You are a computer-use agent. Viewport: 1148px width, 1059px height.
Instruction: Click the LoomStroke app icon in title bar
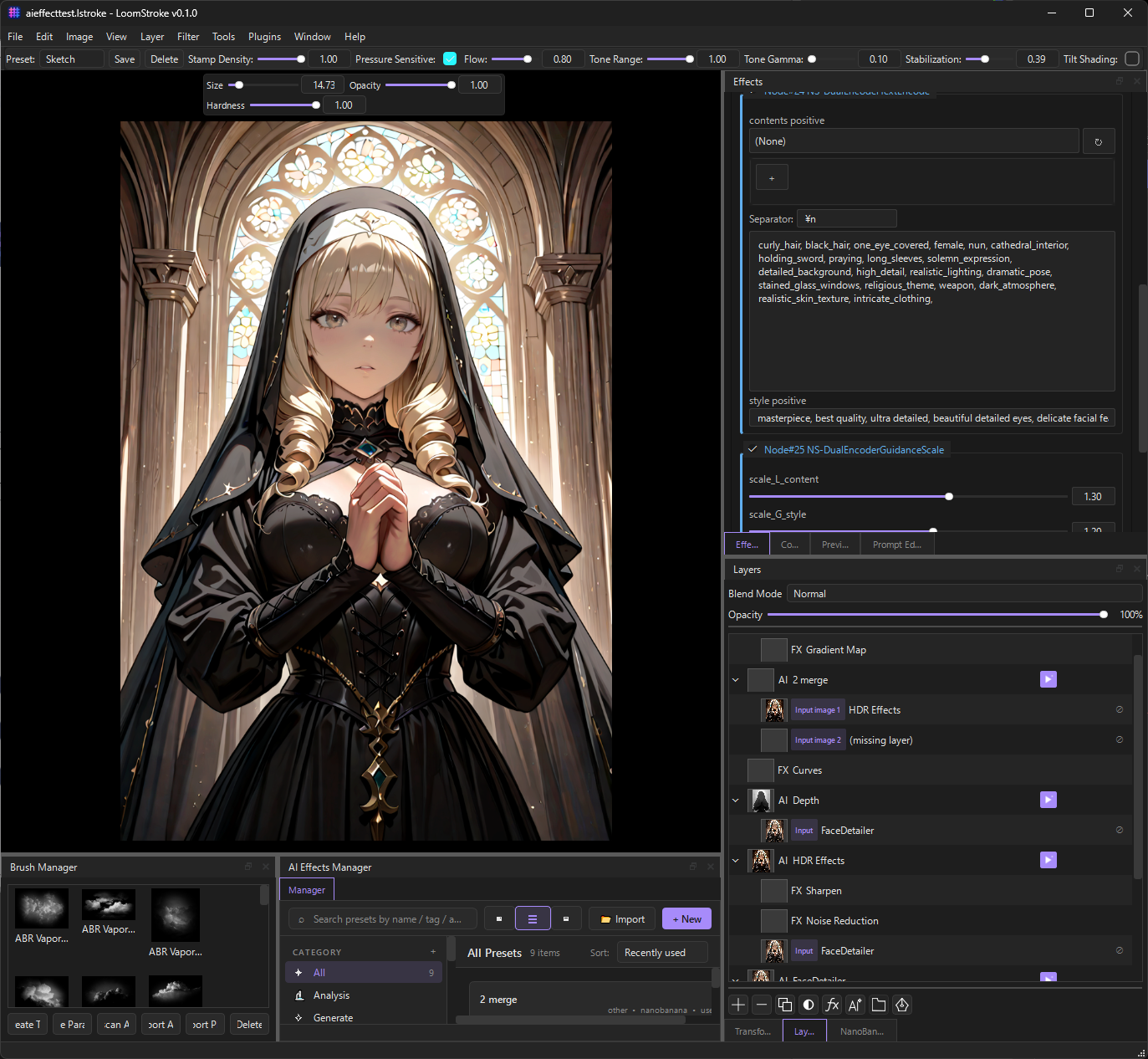[x=13, y=13]
